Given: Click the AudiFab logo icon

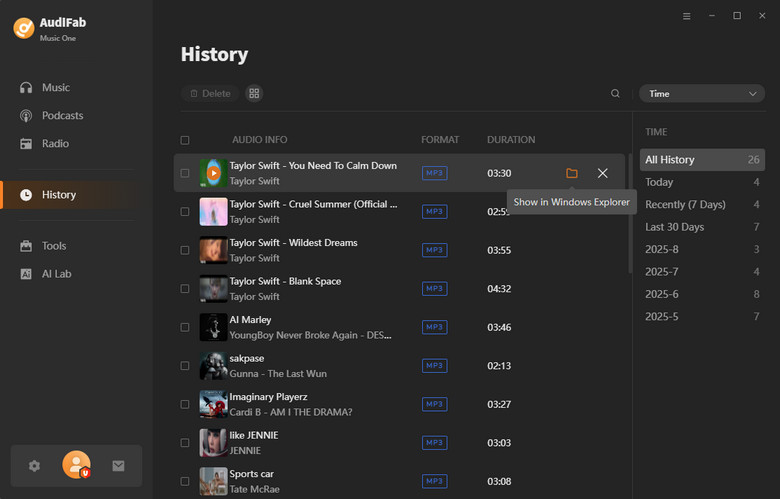Looking at the screenshot, I should point(23,28).
